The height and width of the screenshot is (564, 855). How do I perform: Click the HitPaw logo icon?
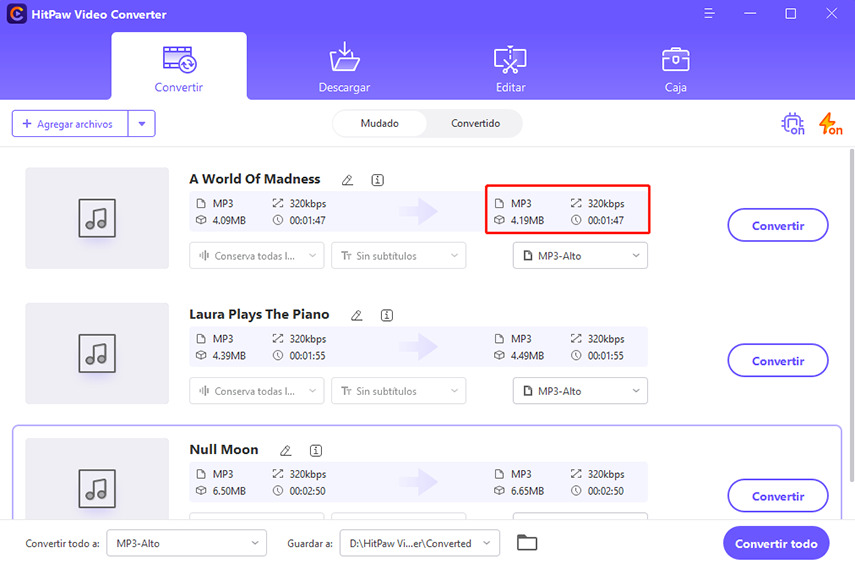coord(16,14)
